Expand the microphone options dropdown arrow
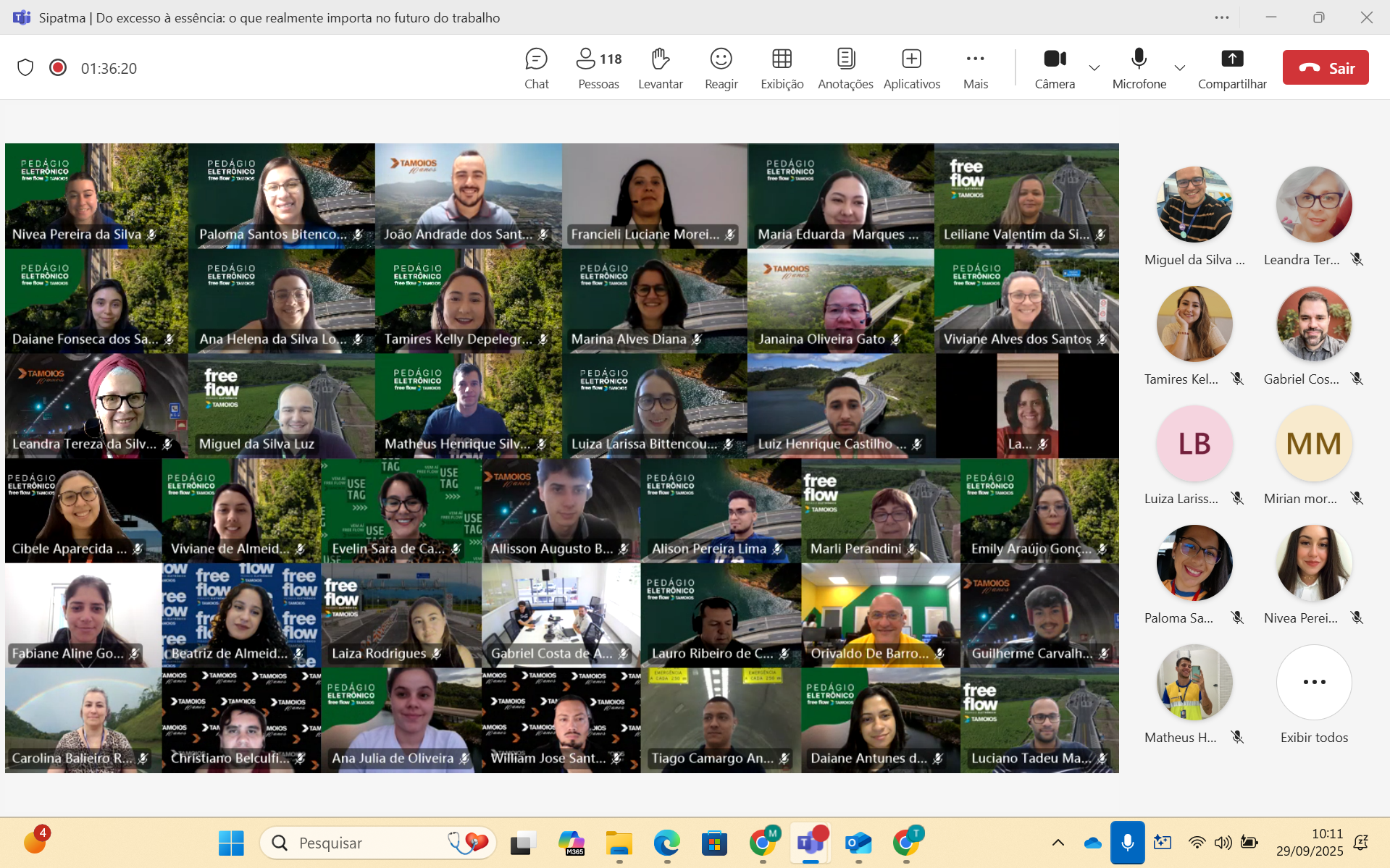 tap(1180, 68)
